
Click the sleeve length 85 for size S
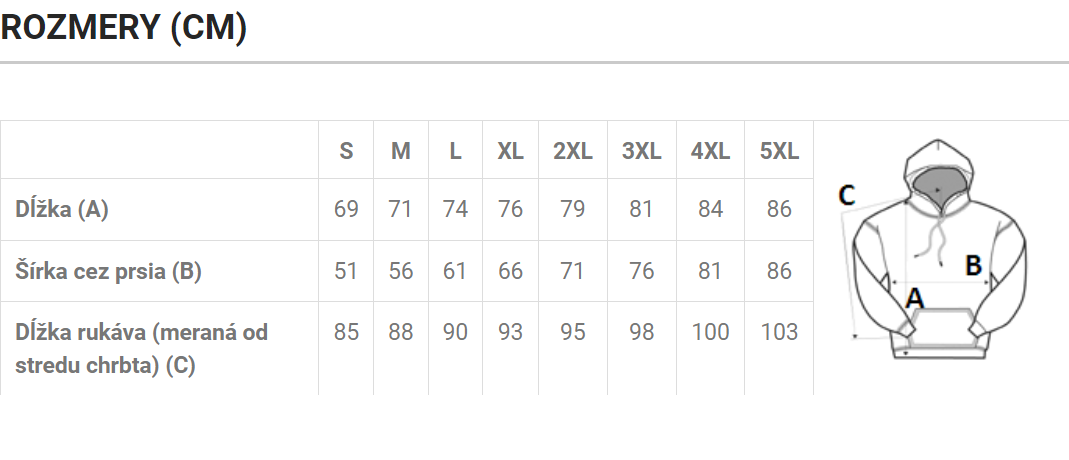(x=346, y=332)
